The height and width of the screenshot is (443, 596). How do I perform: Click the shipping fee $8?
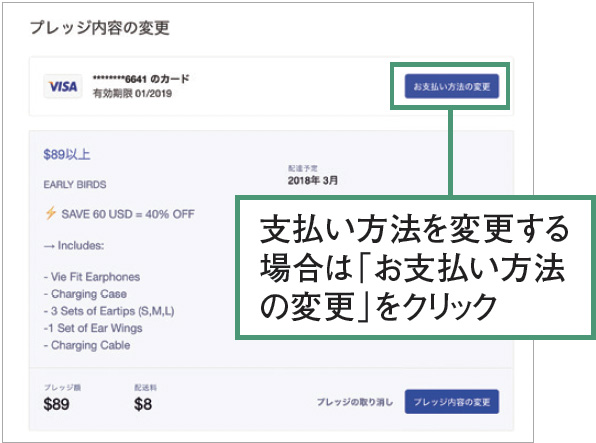coord(143,404)
